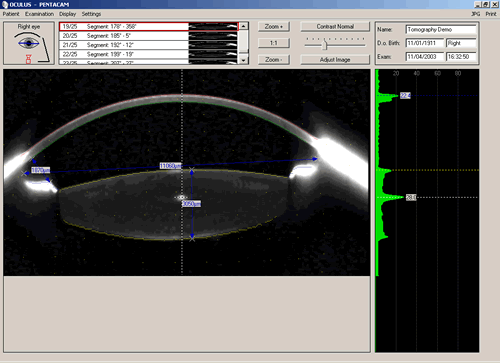
Task: Select the 1870µm angle measurement label
Action: pos(40,170)
